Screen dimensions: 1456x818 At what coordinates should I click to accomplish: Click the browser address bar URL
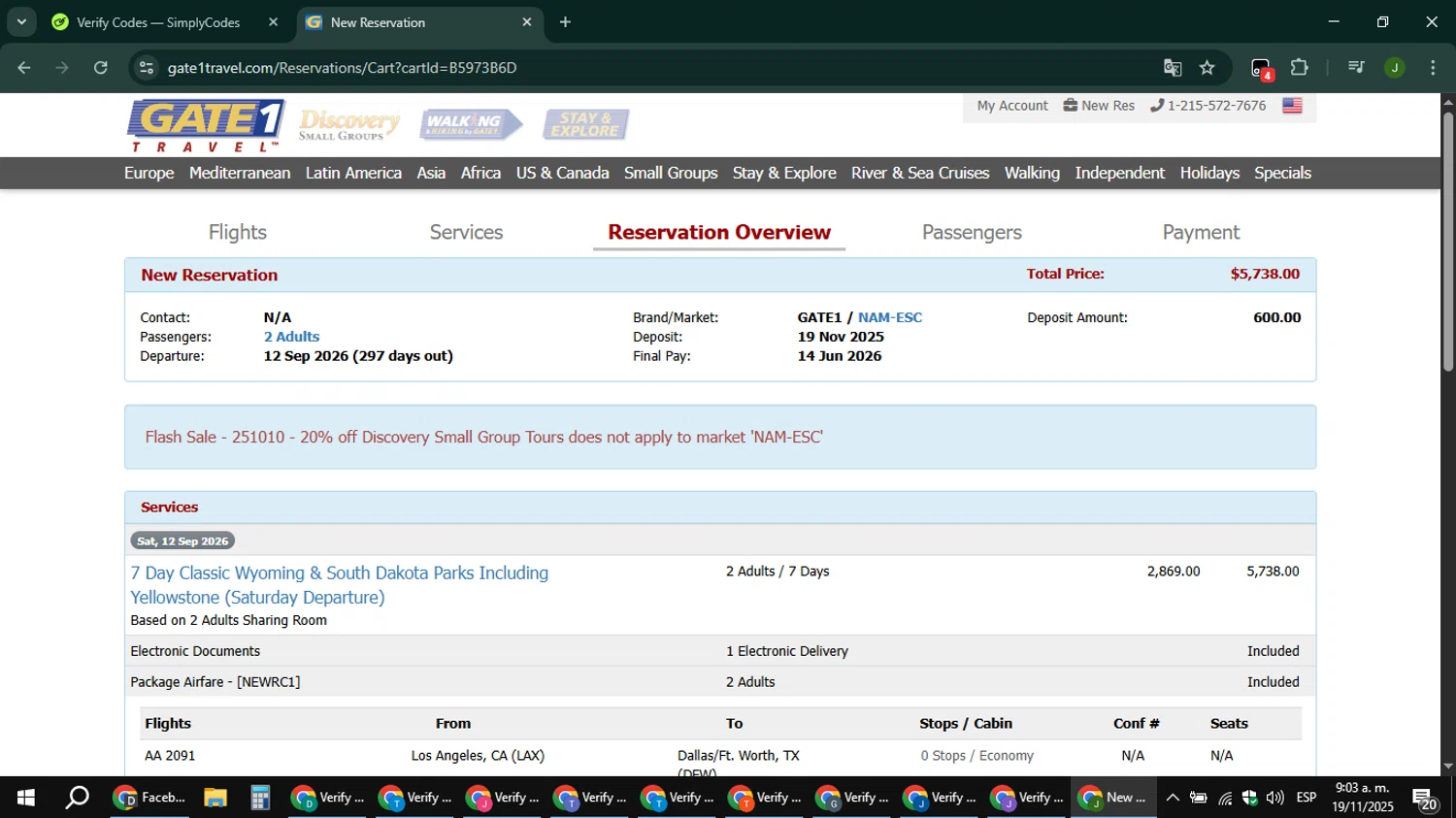tap(342, 68)
